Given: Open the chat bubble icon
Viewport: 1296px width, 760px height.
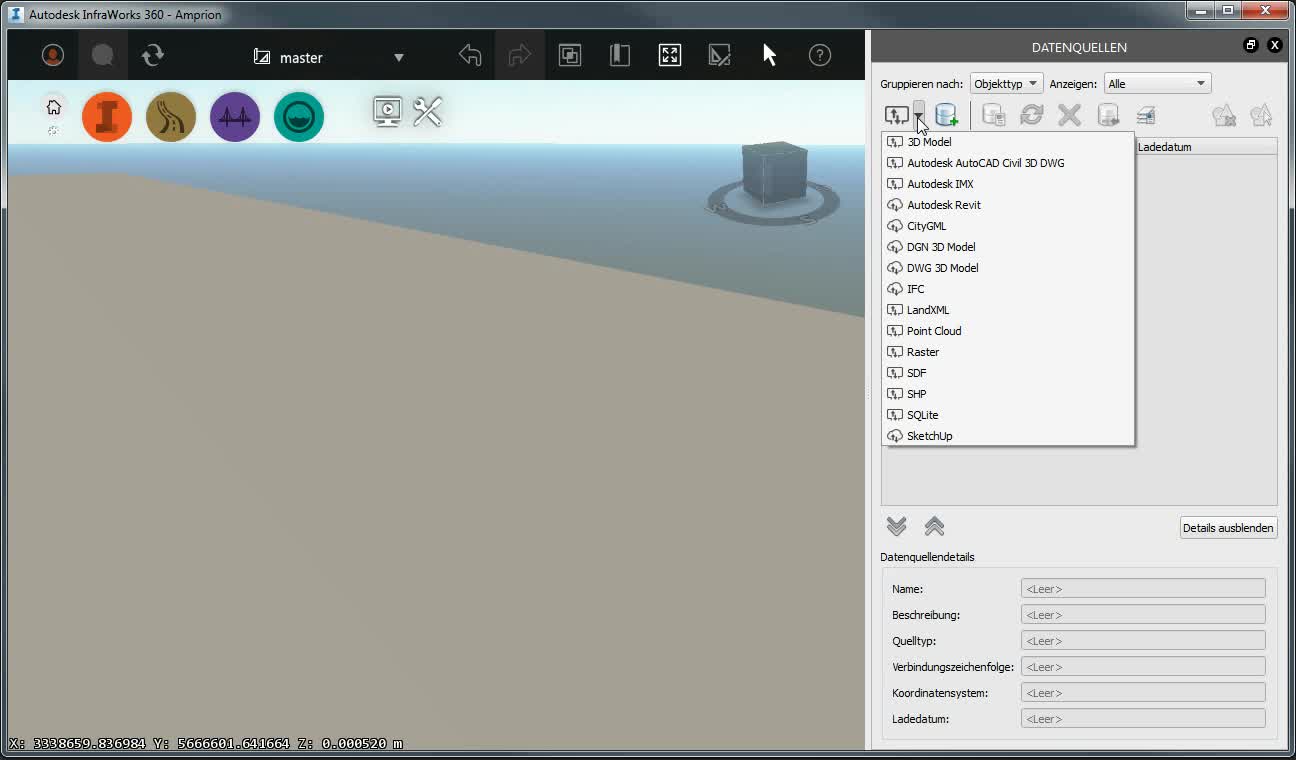Looking at the screenshot, I should pyautogui.click(x=103, y=56).
